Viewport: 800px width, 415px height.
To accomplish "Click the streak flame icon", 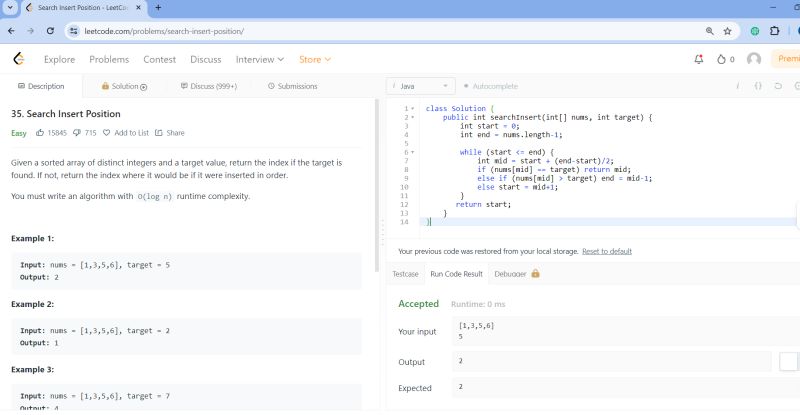I will 721,59.
